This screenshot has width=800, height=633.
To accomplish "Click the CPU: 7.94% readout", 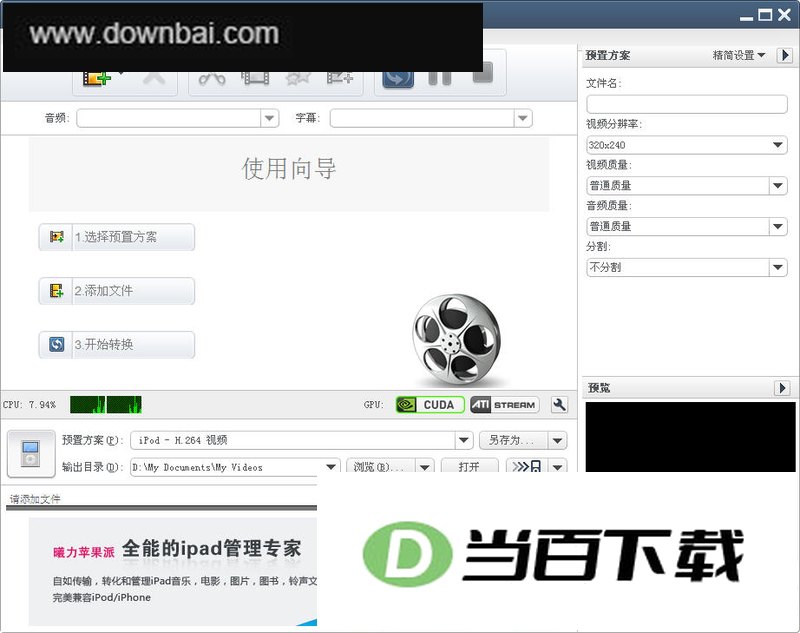I will [29, 405].
